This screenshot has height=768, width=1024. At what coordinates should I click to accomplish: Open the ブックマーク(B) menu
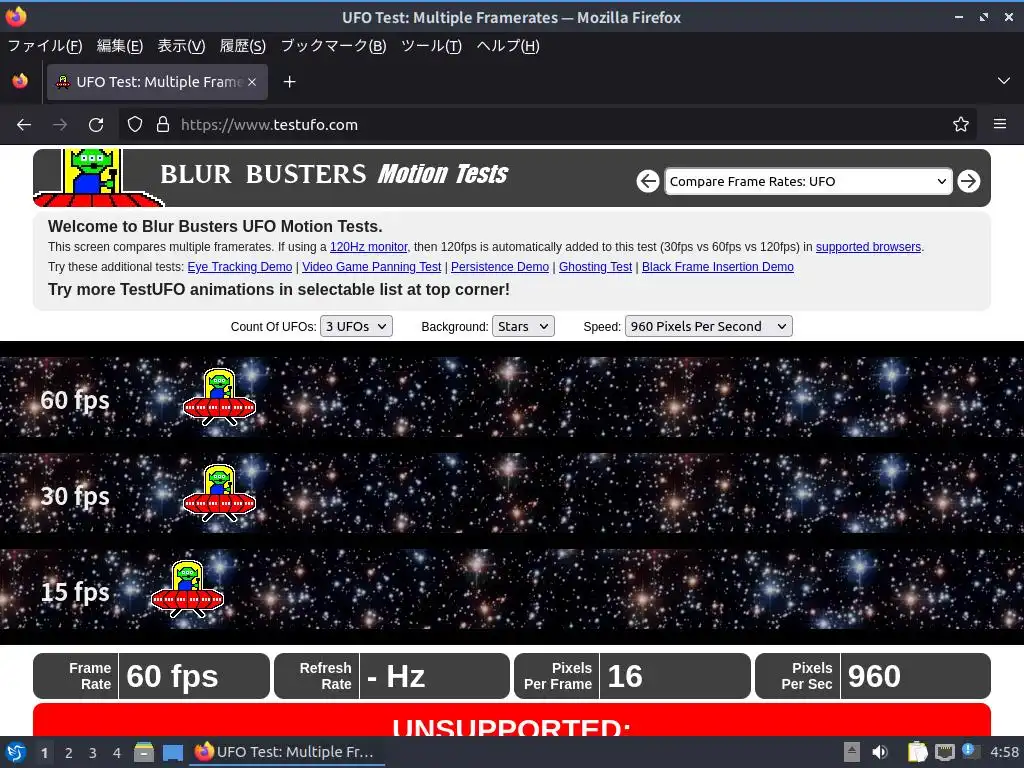tap(333, 46)
